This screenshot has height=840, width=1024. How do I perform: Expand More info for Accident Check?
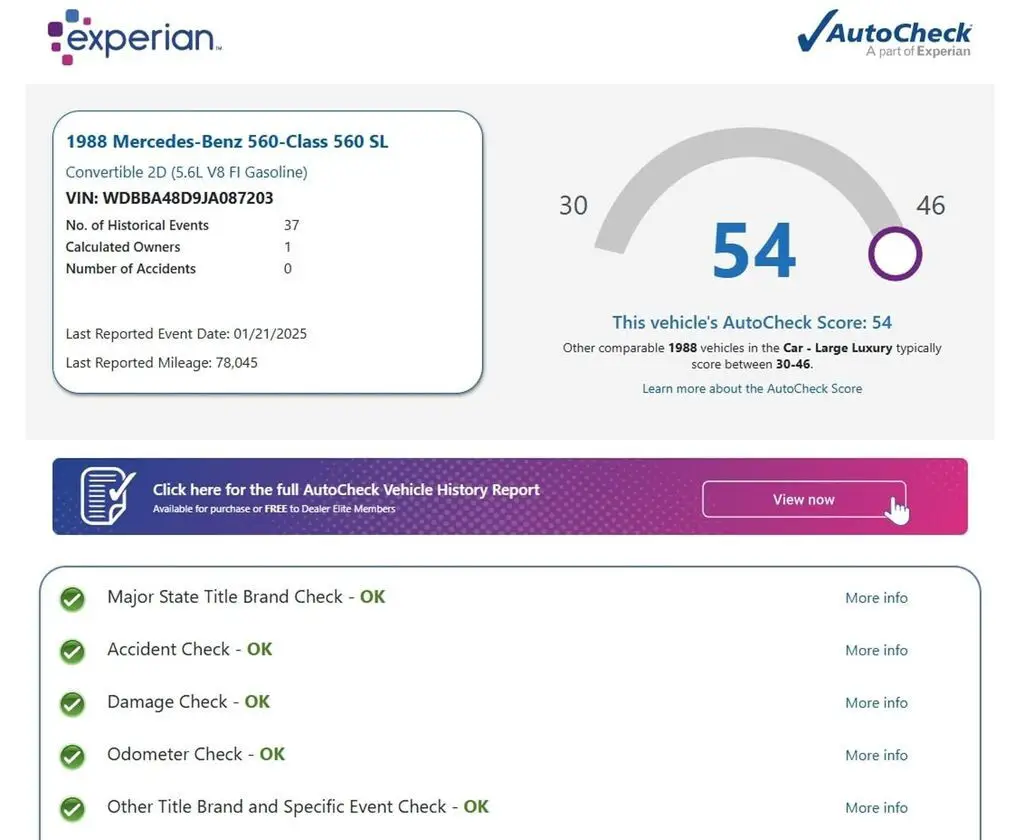876,650
